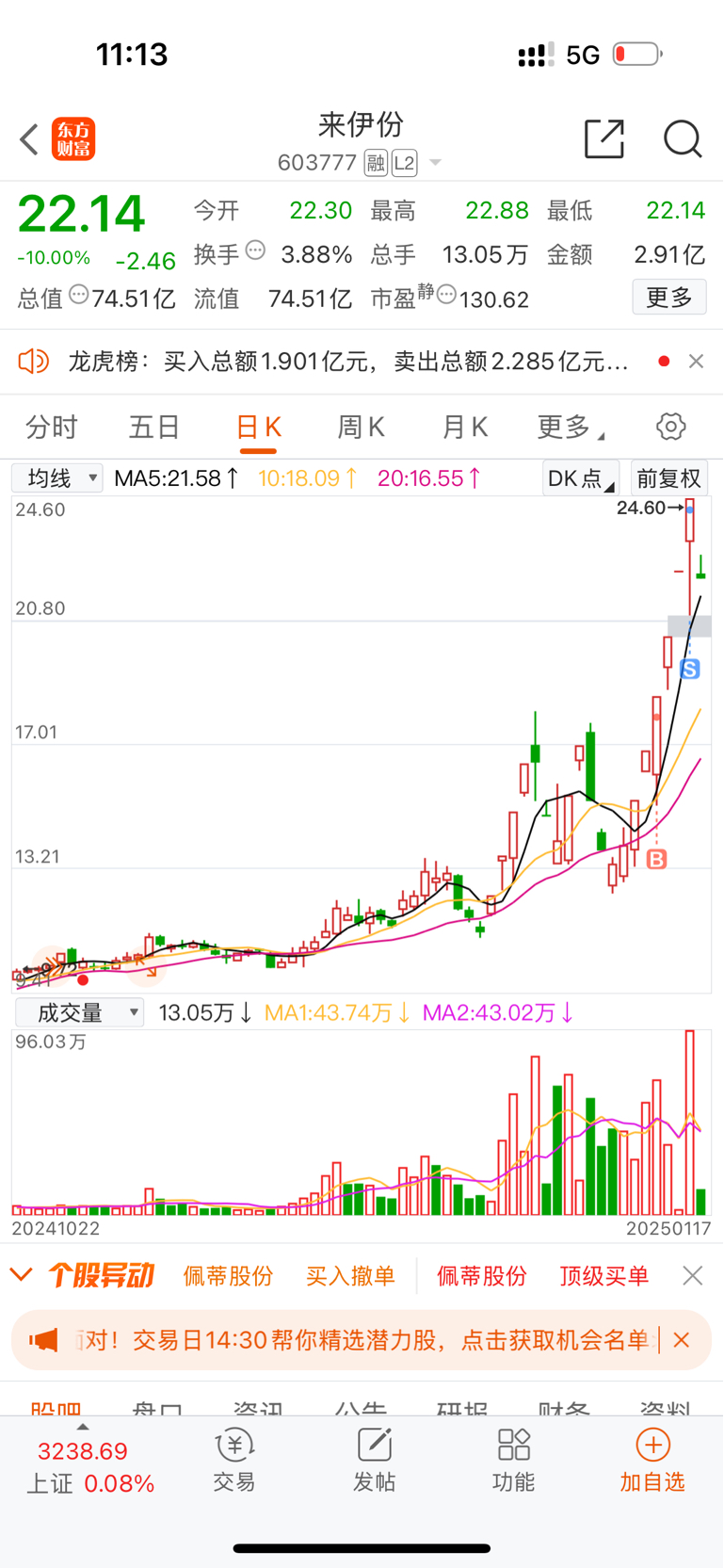Tap the 市盈 info bubble icon
The image size is (724, 1568).
click(x=446, y=295)
